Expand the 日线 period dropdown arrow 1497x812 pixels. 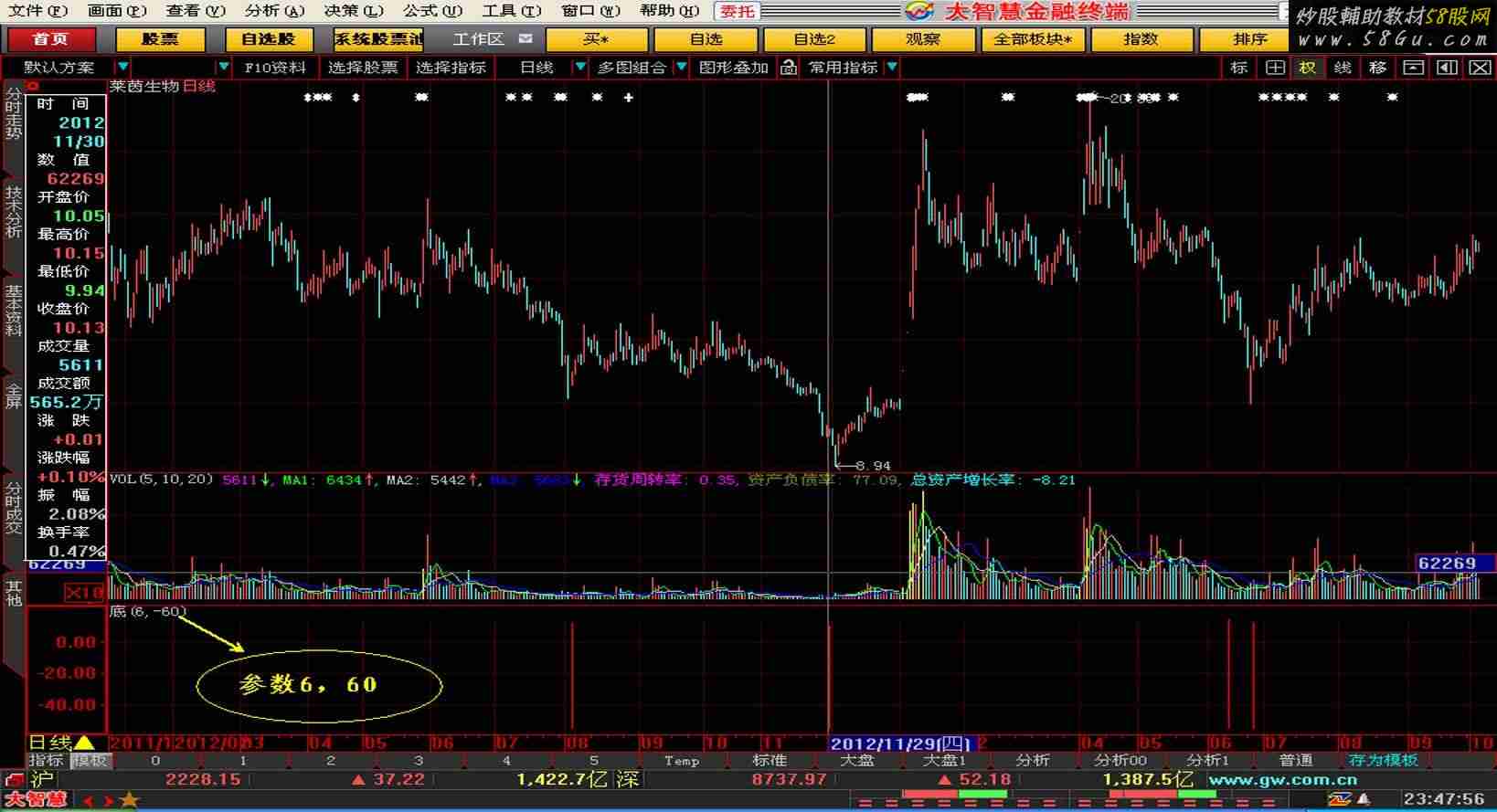coord(579,68)
